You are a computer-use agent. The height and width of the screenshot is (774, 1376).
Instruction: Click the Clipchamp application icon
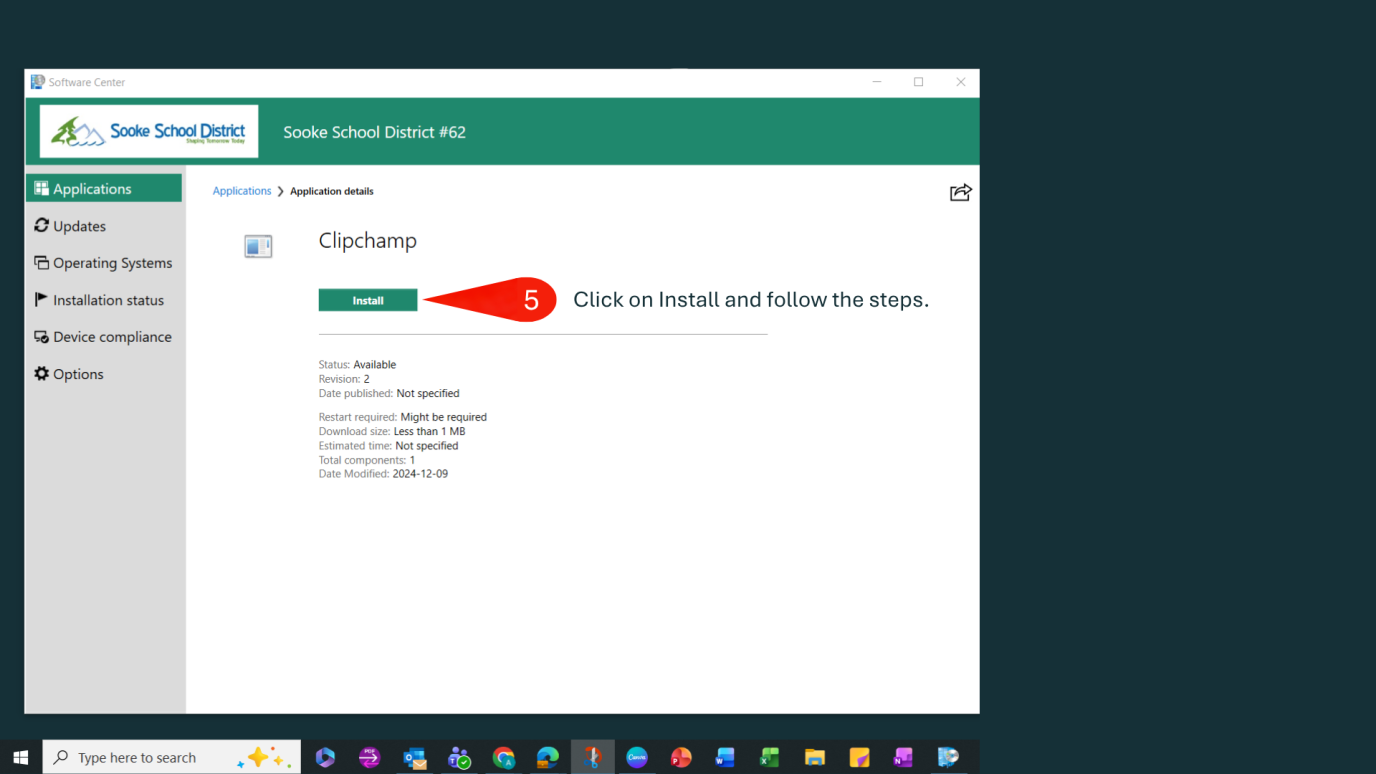click(x=258, y=245)
